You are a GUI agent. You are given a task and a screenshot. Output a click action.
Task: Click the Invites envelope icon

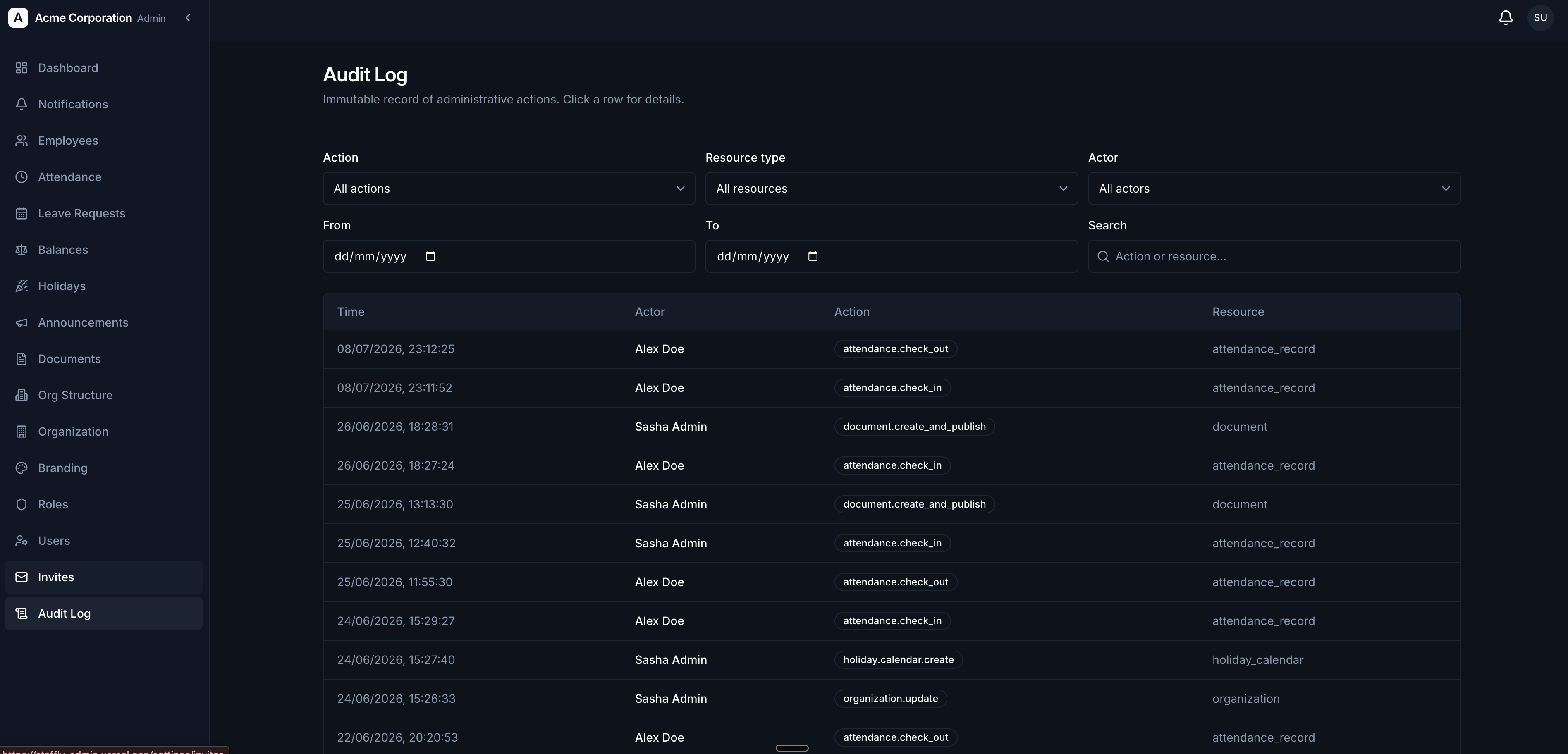pyautogui.click(x=22, y=577)
